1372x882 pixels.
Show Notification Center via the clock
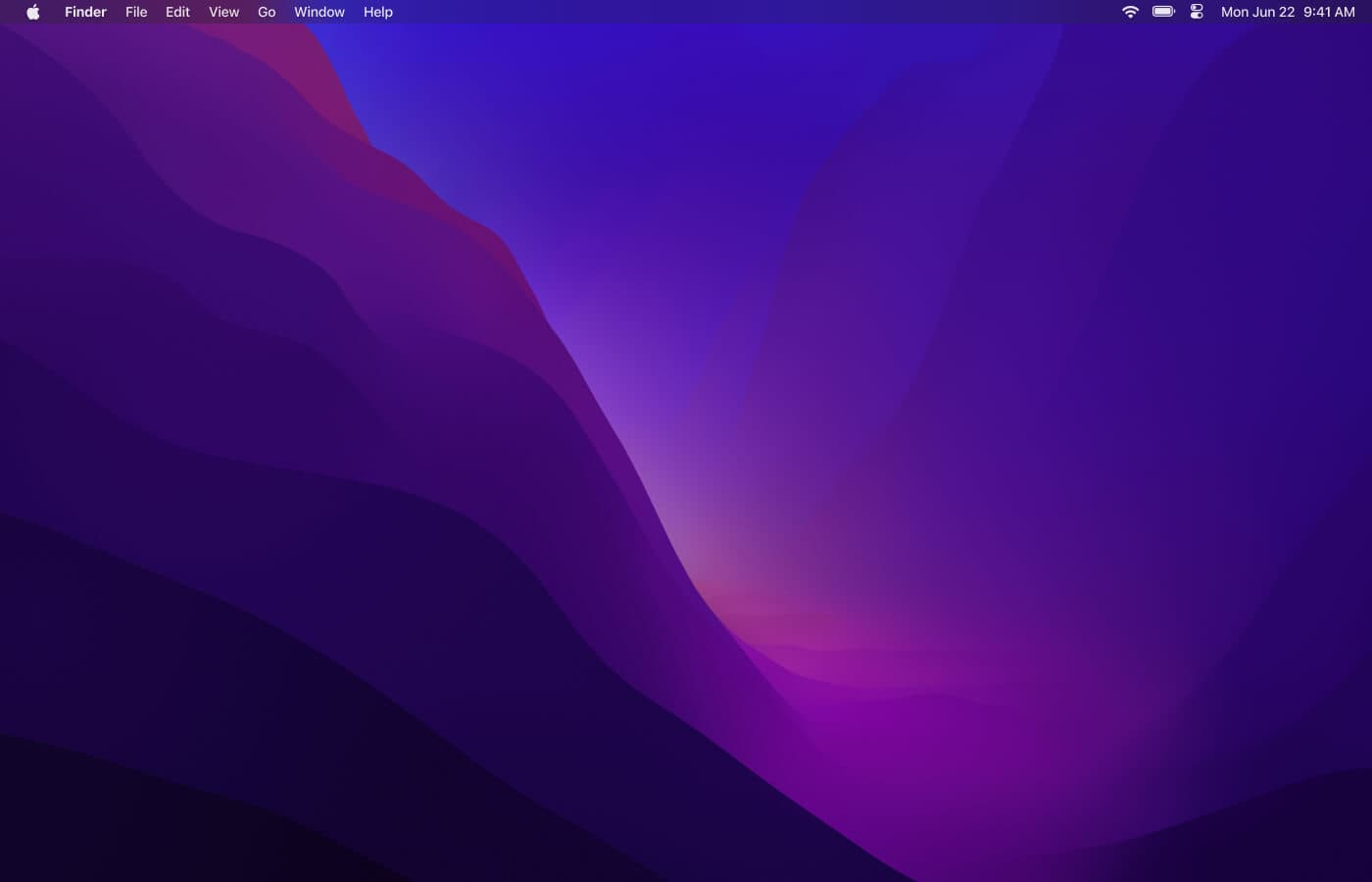[x=1329, y=12]
